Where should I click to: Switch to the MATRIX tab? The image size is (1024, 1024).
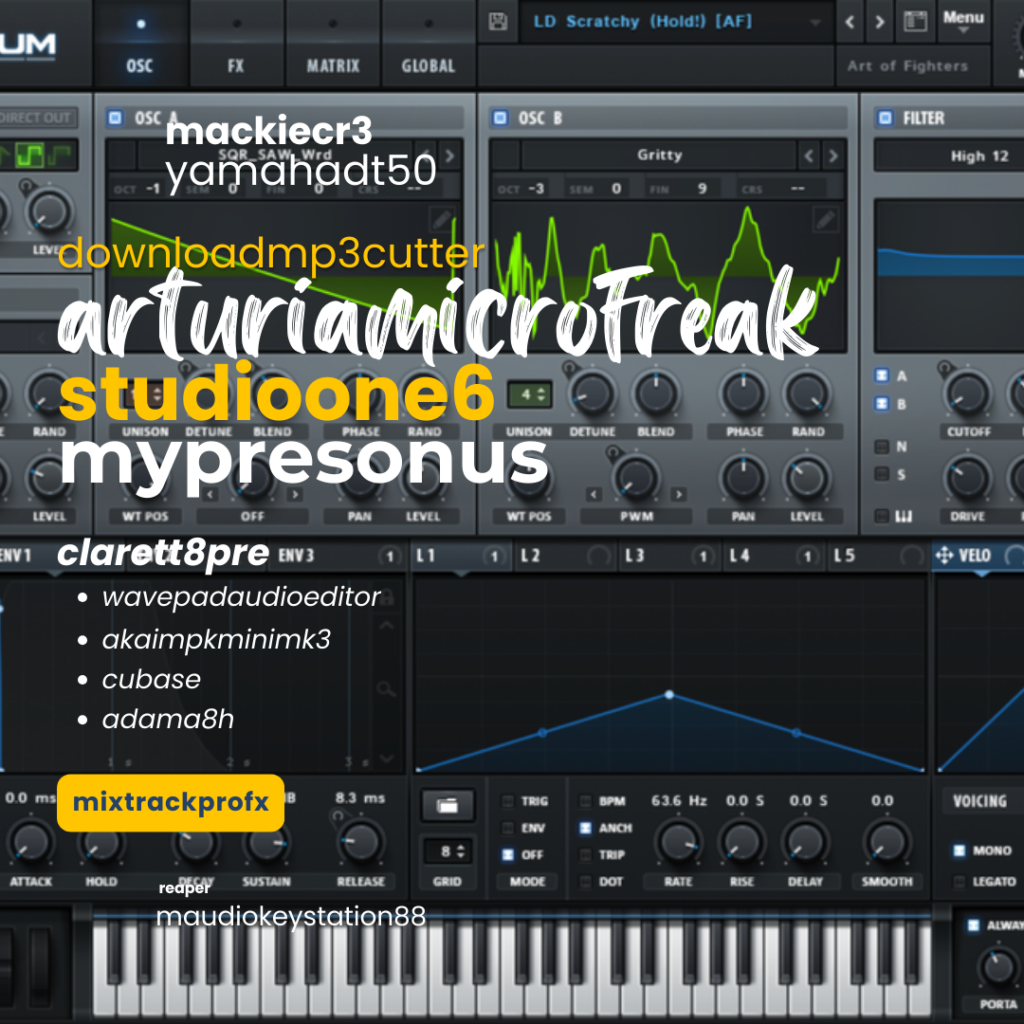pyautogui.click(x=333, y=43)
